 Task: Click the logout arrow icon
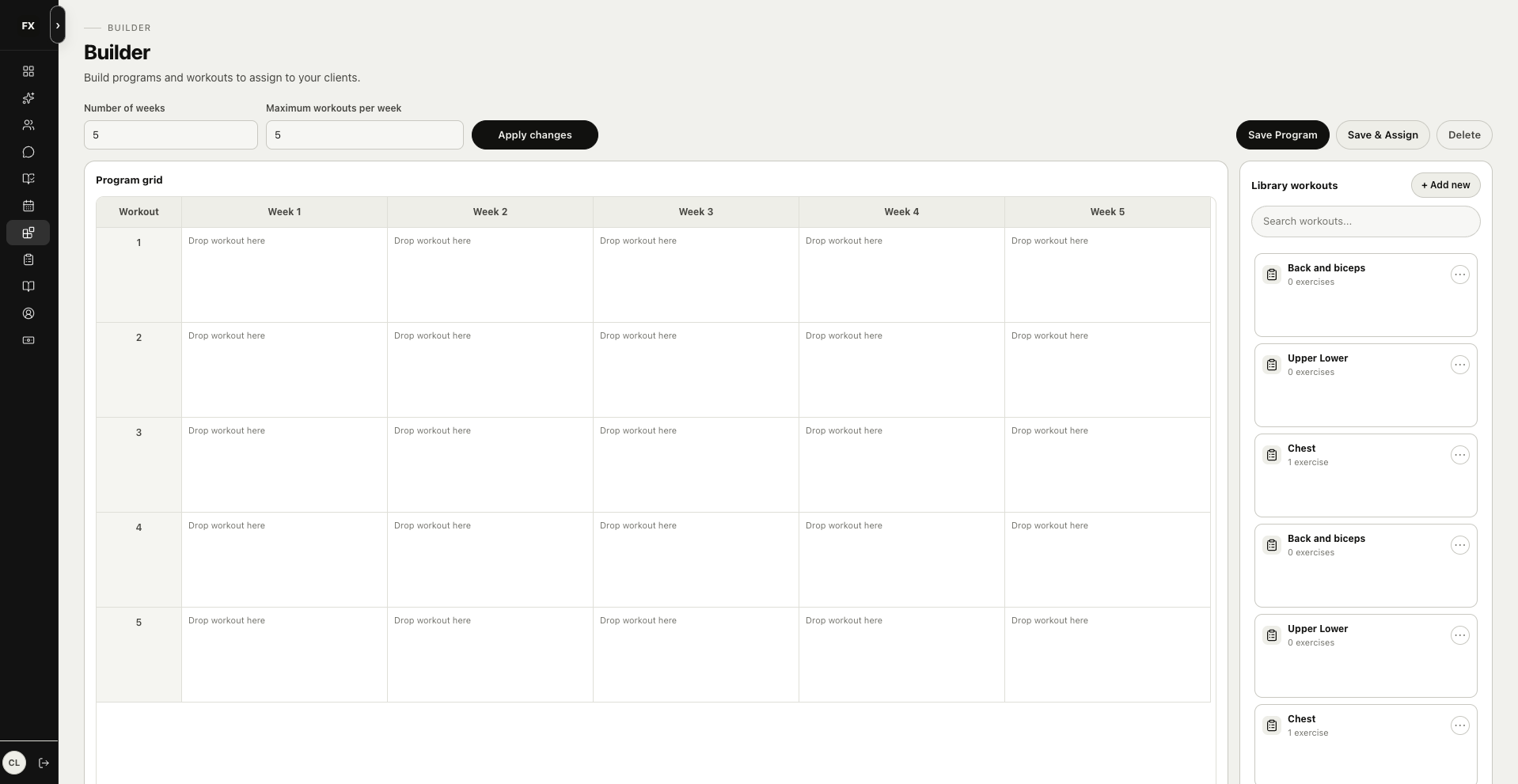pyautogui.click(x=44, y=763)
